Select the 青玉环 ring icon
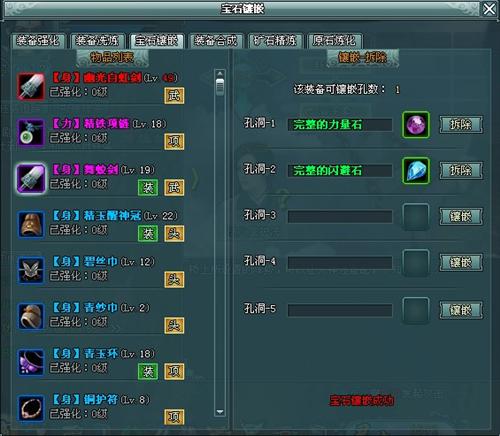This screenshot has height=436, width=500. point(31,362)
